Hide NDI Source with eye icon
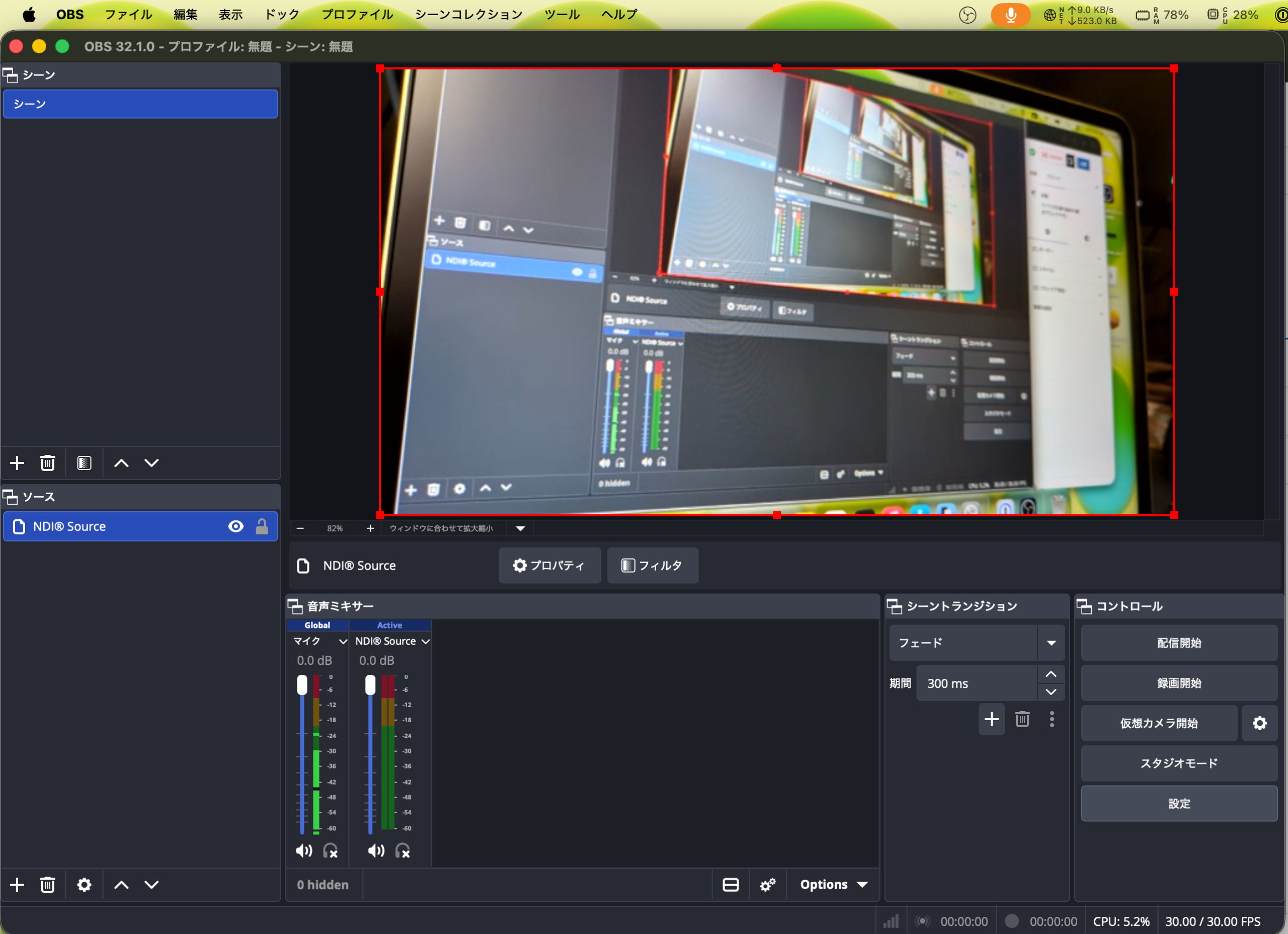This screenshot has height=934, width=1288. point(235,527)
